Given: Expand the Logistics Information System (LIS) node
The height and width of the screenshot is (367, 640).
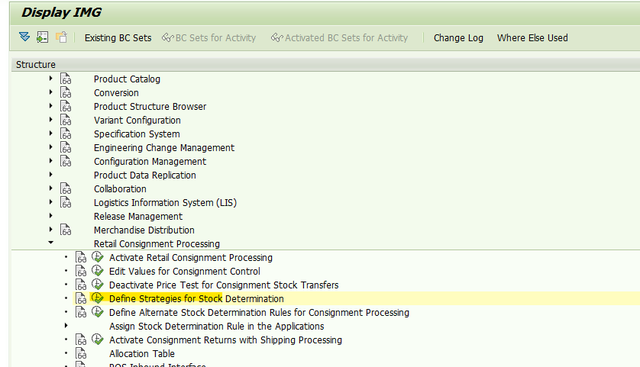Looking at the screenshot, I should coord(51,202).
